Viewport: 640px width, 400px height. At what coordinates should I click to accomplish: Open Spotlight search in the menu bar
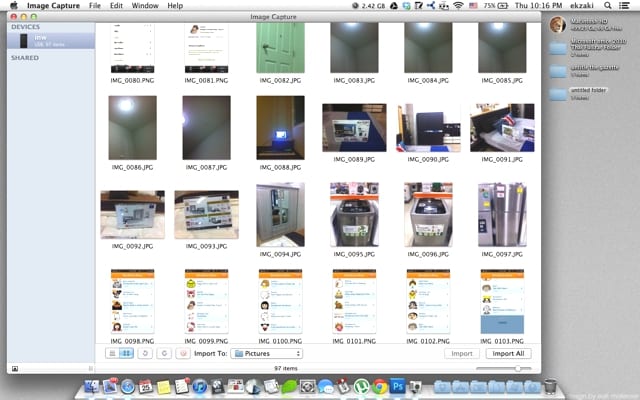point(608,6)
